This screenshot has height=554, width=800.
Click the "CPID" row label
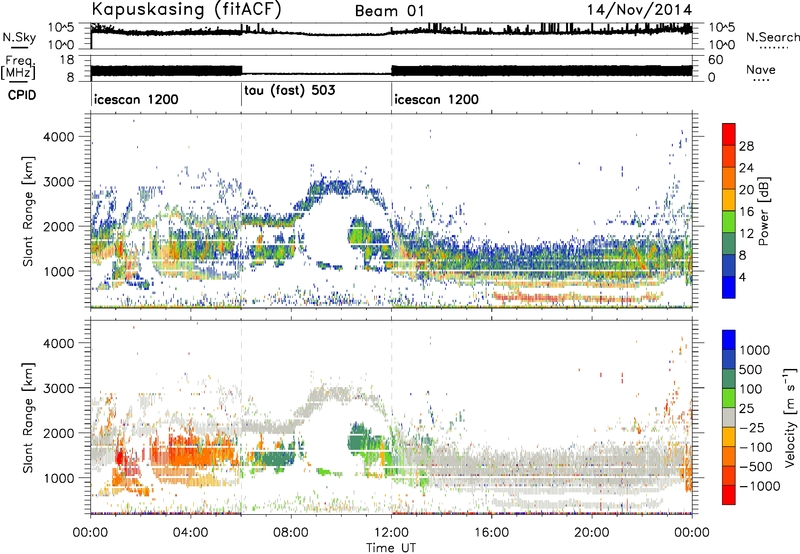pyautogui.click(x=22, y=95)
